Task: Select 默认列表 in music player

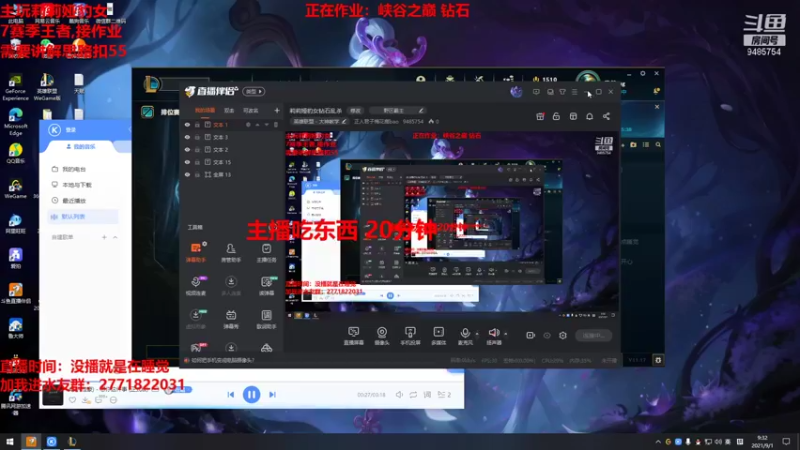Action: click(84, 216)
